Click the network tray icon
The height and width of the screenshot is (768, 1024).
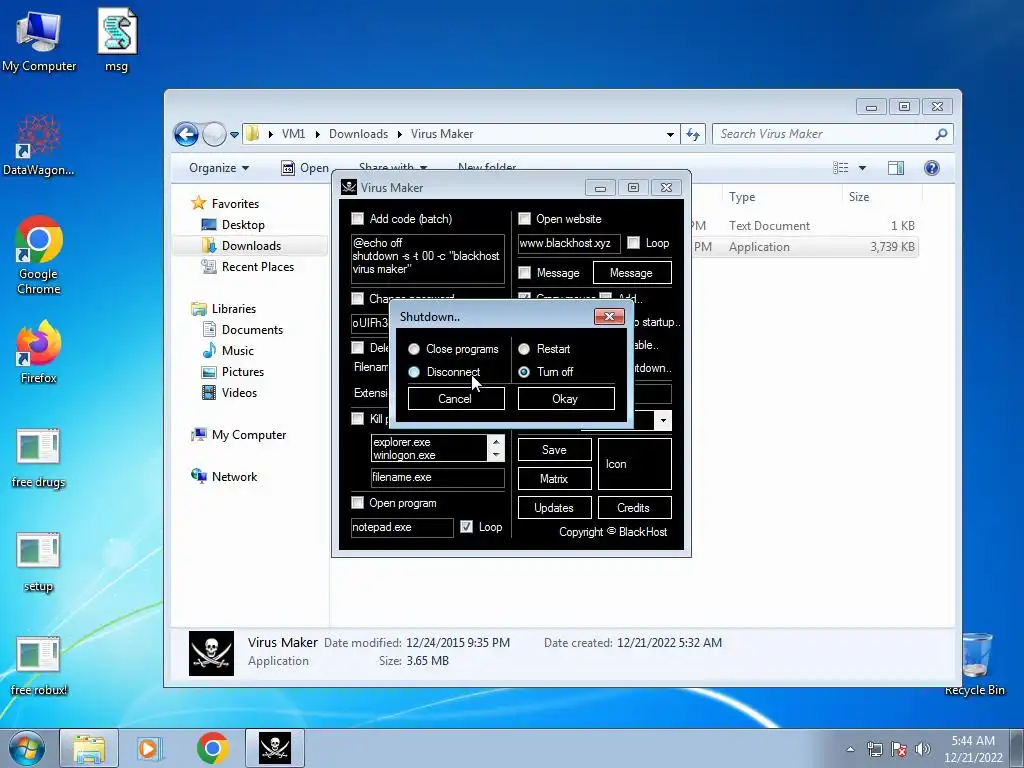coord(874,749)
